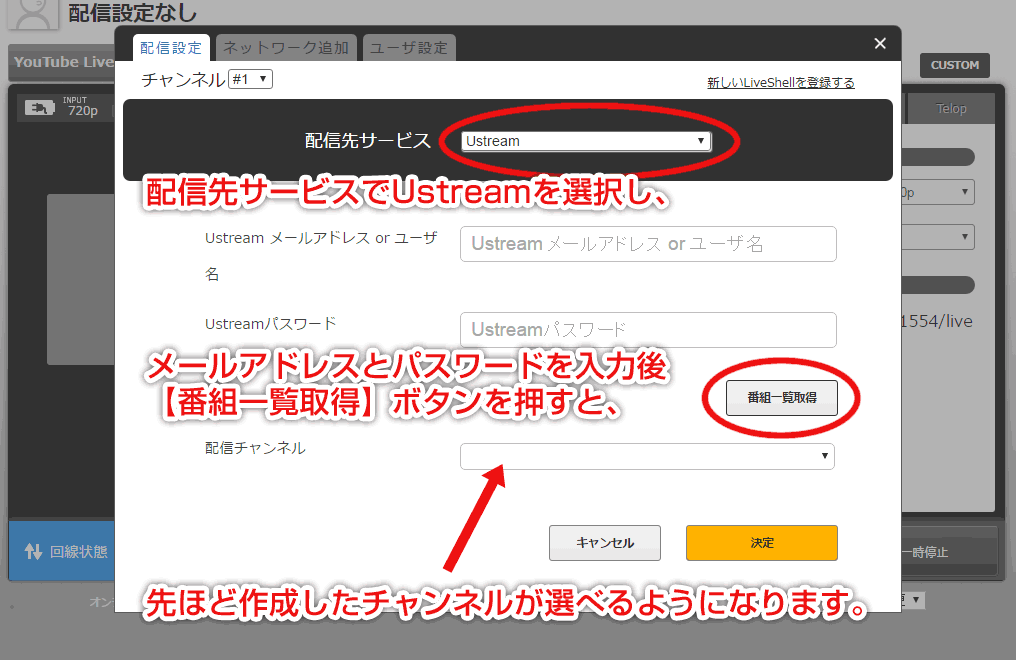Image resolution: width=1016 pixels, height=660 pixels.
Task: Open the ネットワーク追加 tab
Action: [286, 48]
